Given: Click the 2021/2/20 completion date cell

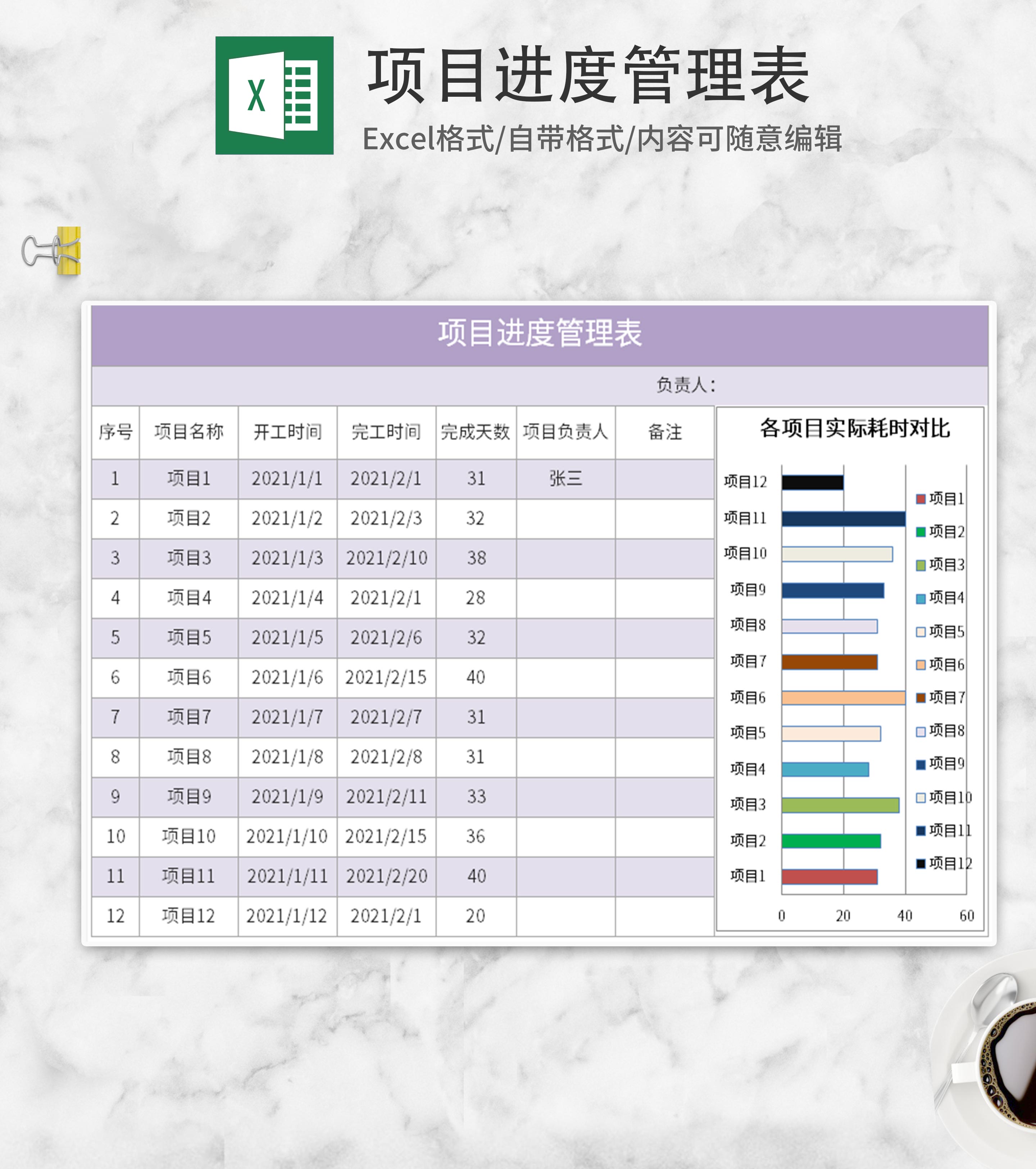Looking at the screenshot, I should [386, 875].
